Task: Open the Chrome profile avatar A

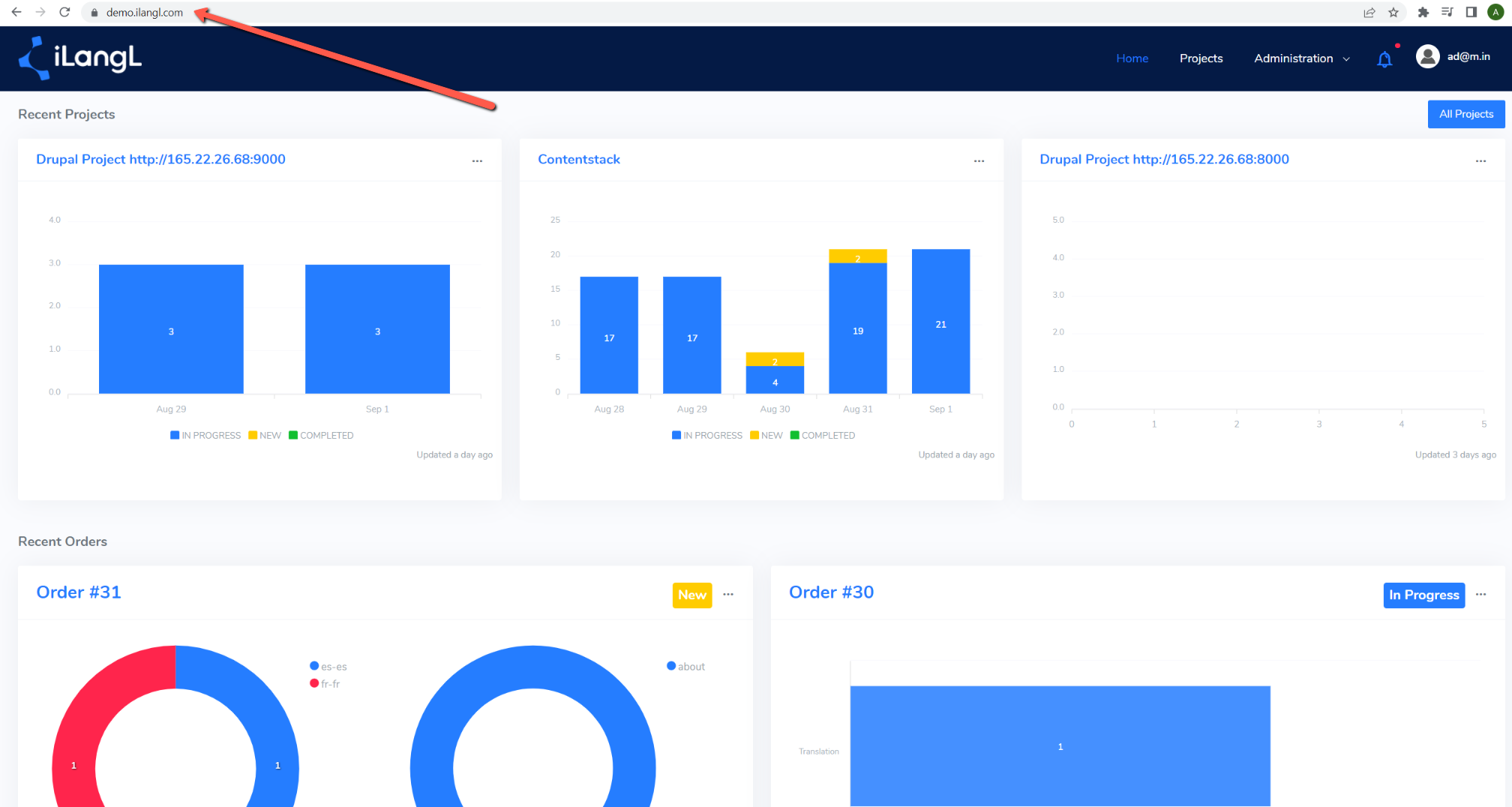Action: pos(1495,12)
